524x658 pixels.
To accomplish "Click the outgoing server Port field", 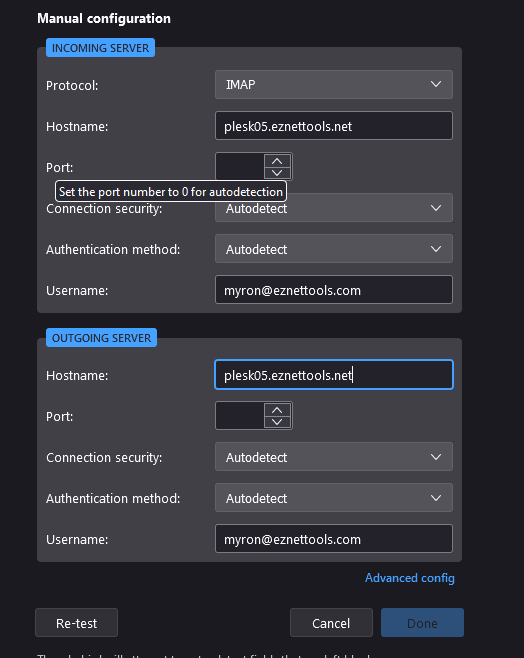I will pyautogui.click(x=240, y=415).
